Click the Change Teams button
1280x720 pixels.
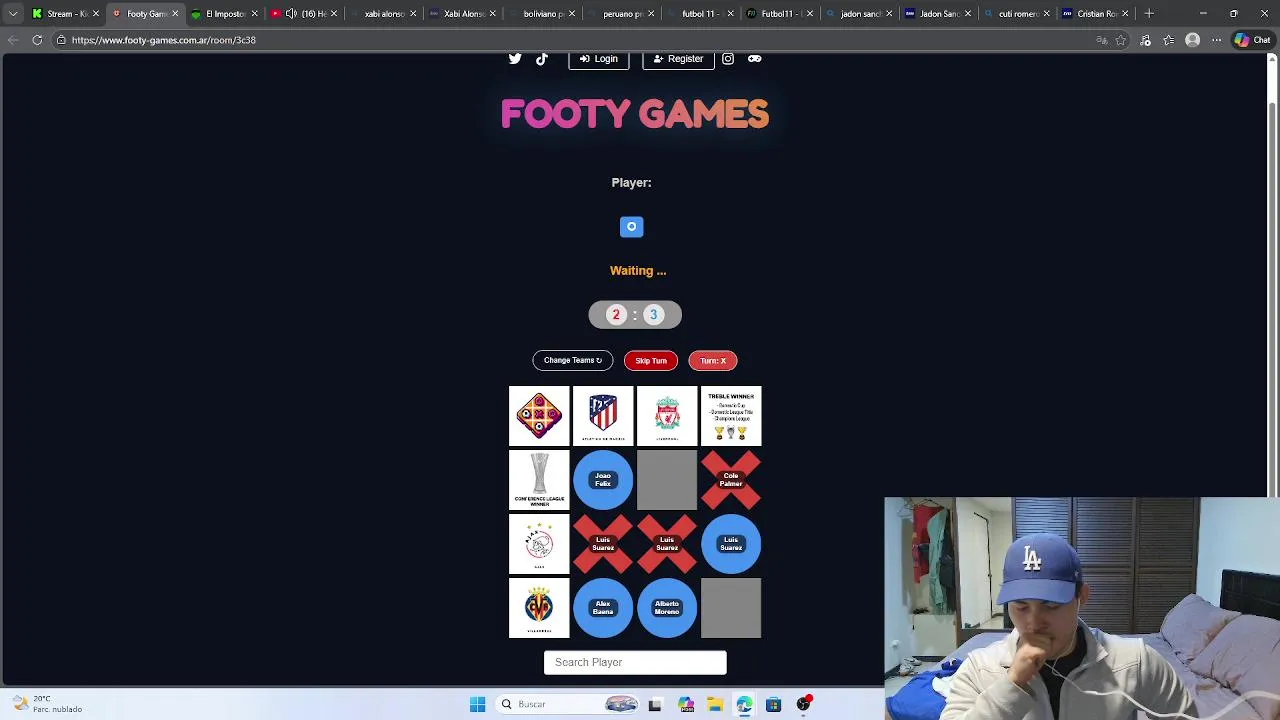[x=573, y=360]
